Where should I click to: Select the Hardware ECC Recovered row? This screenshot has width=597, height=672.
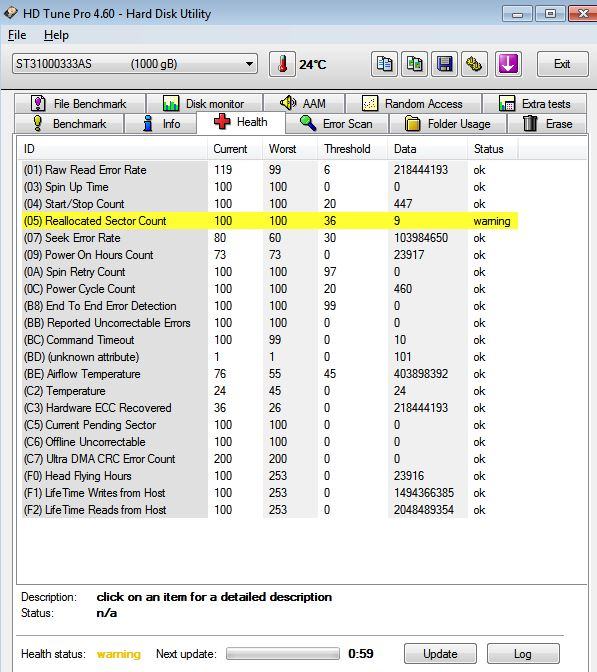(x=270, y=408)
